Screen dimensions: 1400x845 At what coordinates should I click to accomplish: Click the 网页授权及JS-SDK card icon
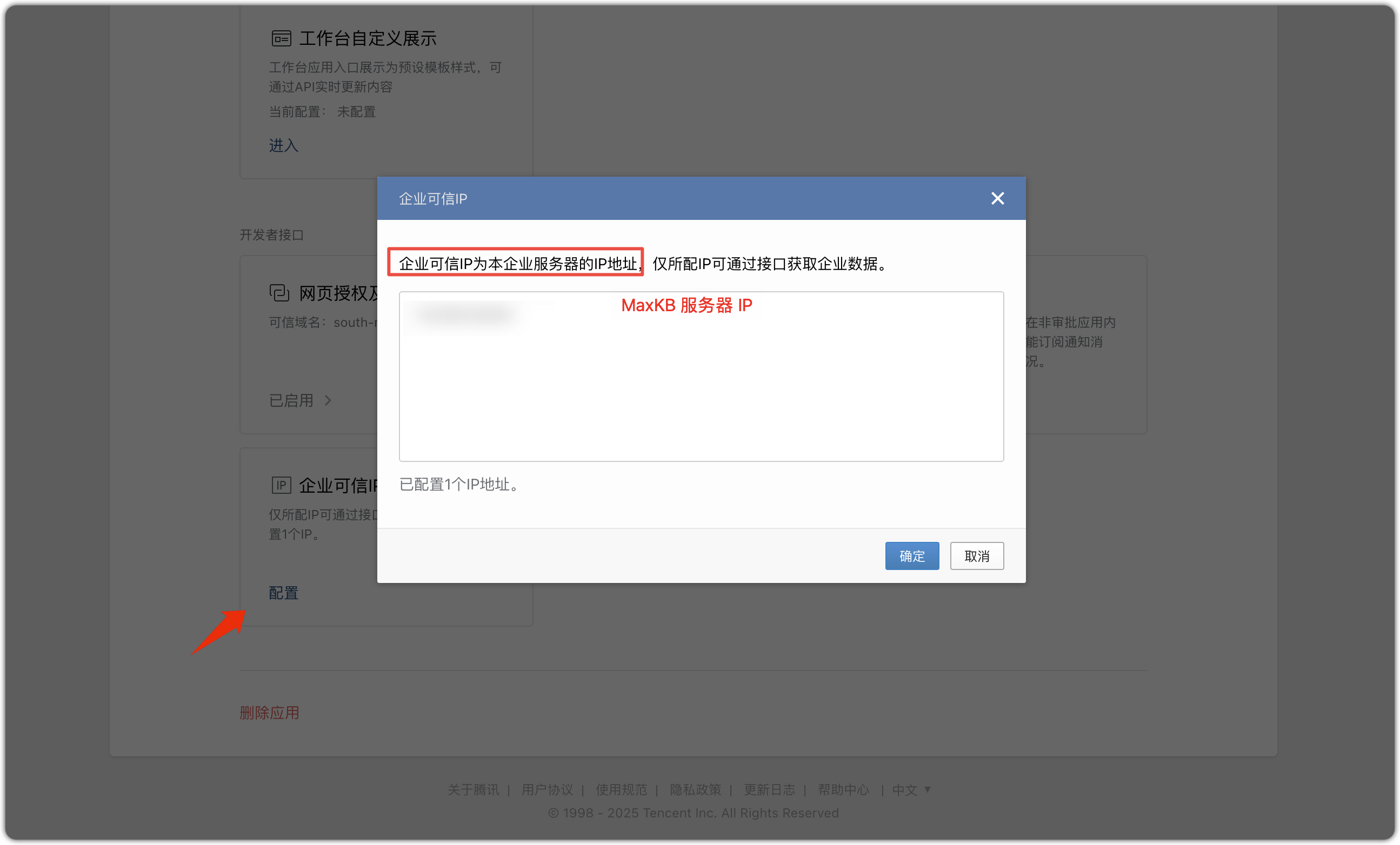(279, 293)
